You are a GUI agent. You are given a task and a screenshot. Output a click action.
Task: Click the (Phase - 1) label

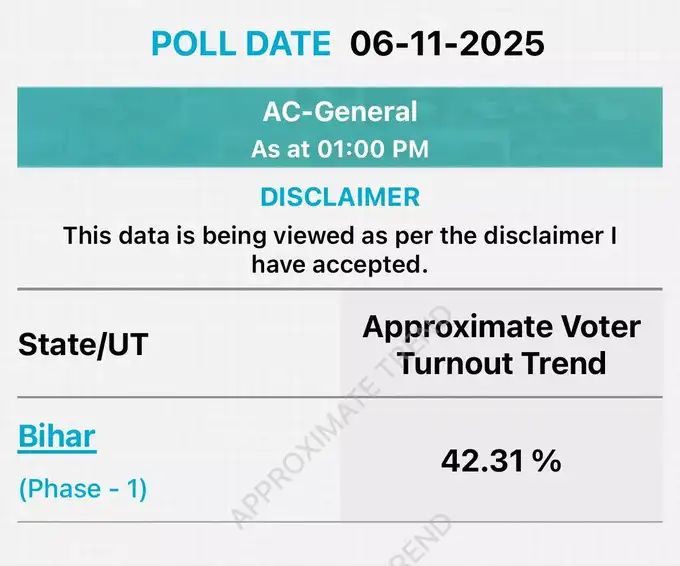click(83, 489)
